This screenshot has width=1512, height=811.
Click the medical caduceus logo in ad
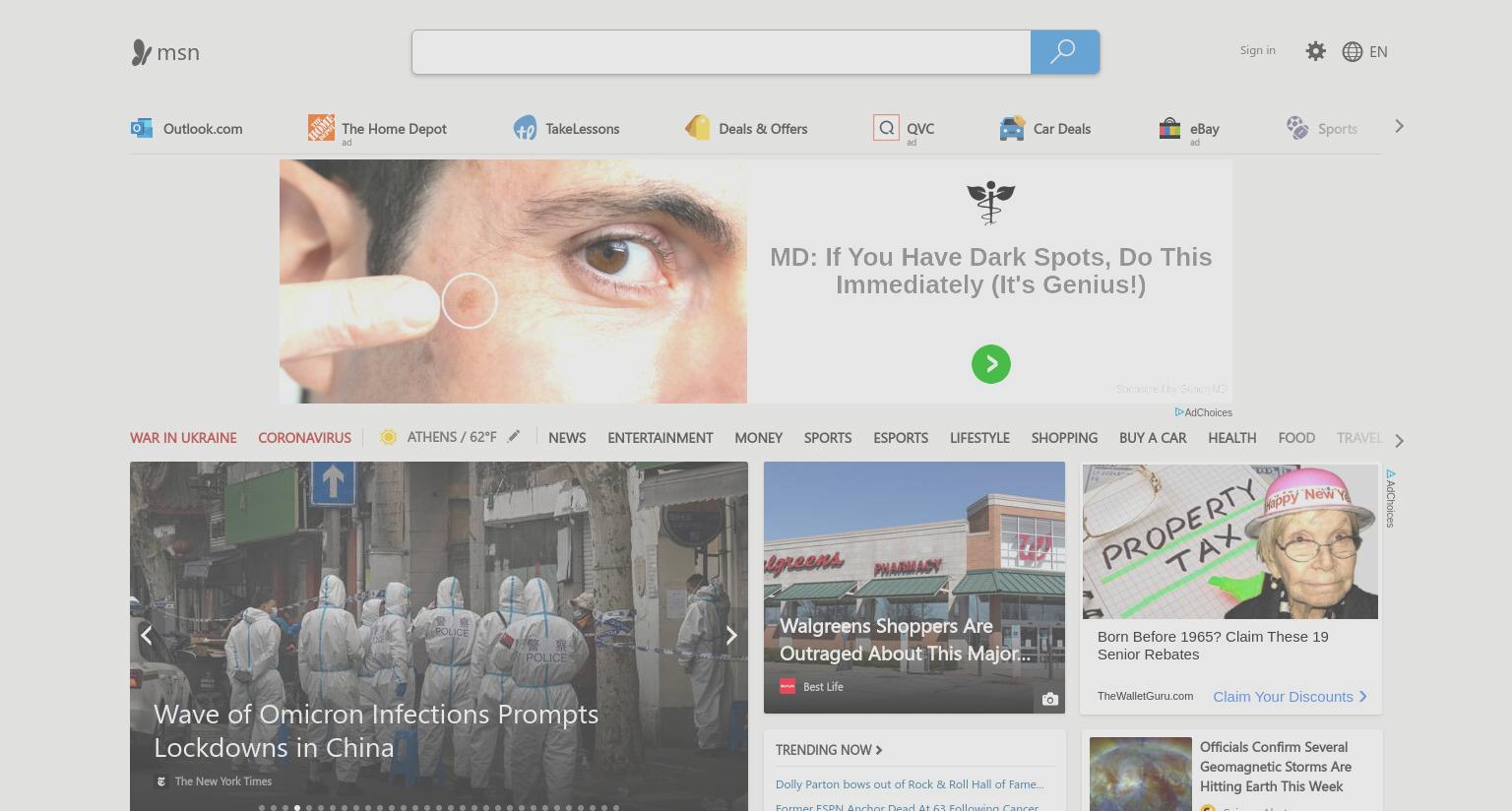(x=990, y=203)
